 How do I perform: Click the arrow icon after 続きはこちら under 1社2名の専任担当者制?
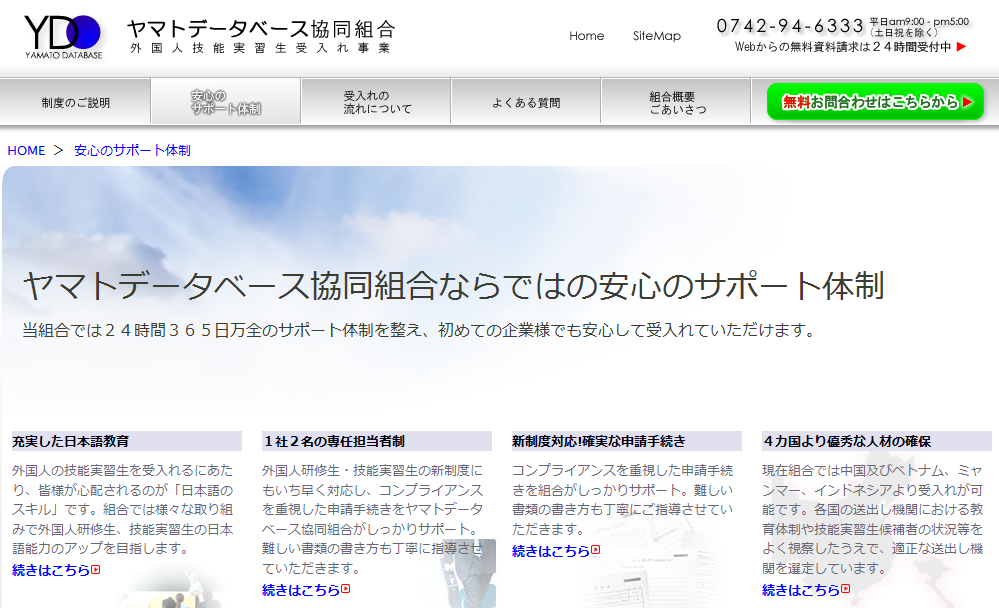tap(345, 589)
